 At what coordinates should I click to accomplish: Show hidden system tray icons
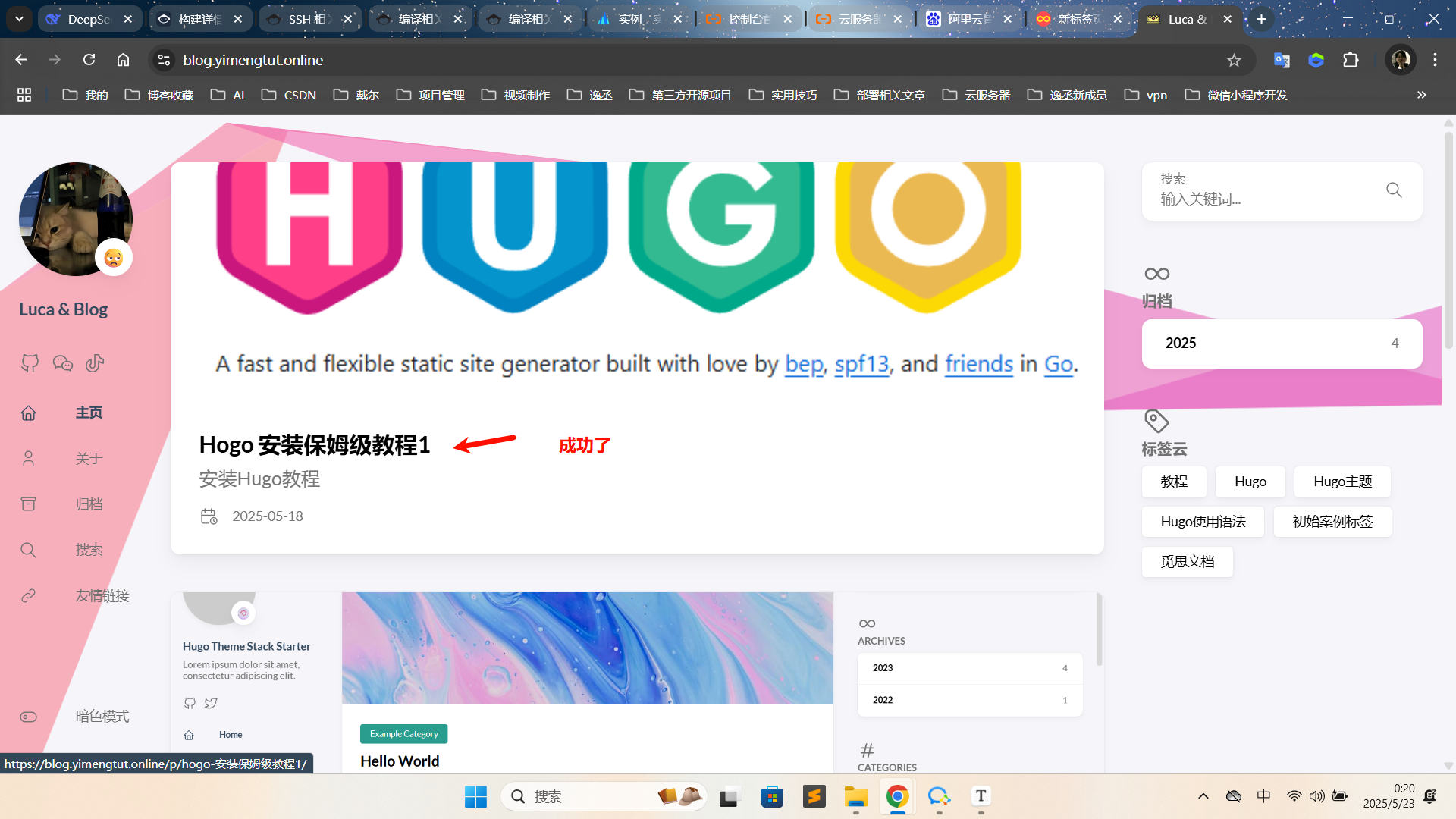(1203, 796)
